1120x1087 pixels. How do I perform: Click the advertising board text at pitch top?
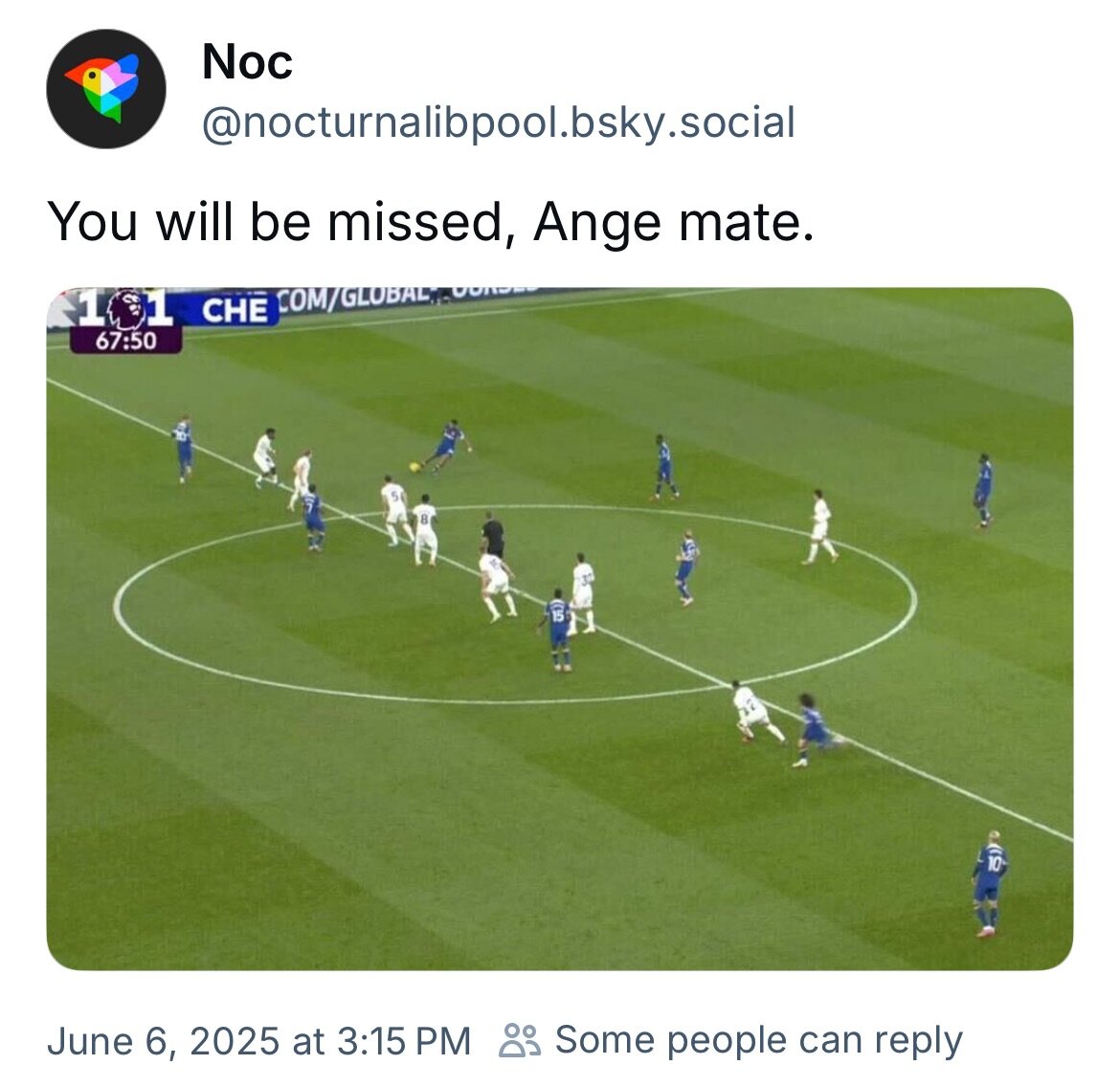407,299
